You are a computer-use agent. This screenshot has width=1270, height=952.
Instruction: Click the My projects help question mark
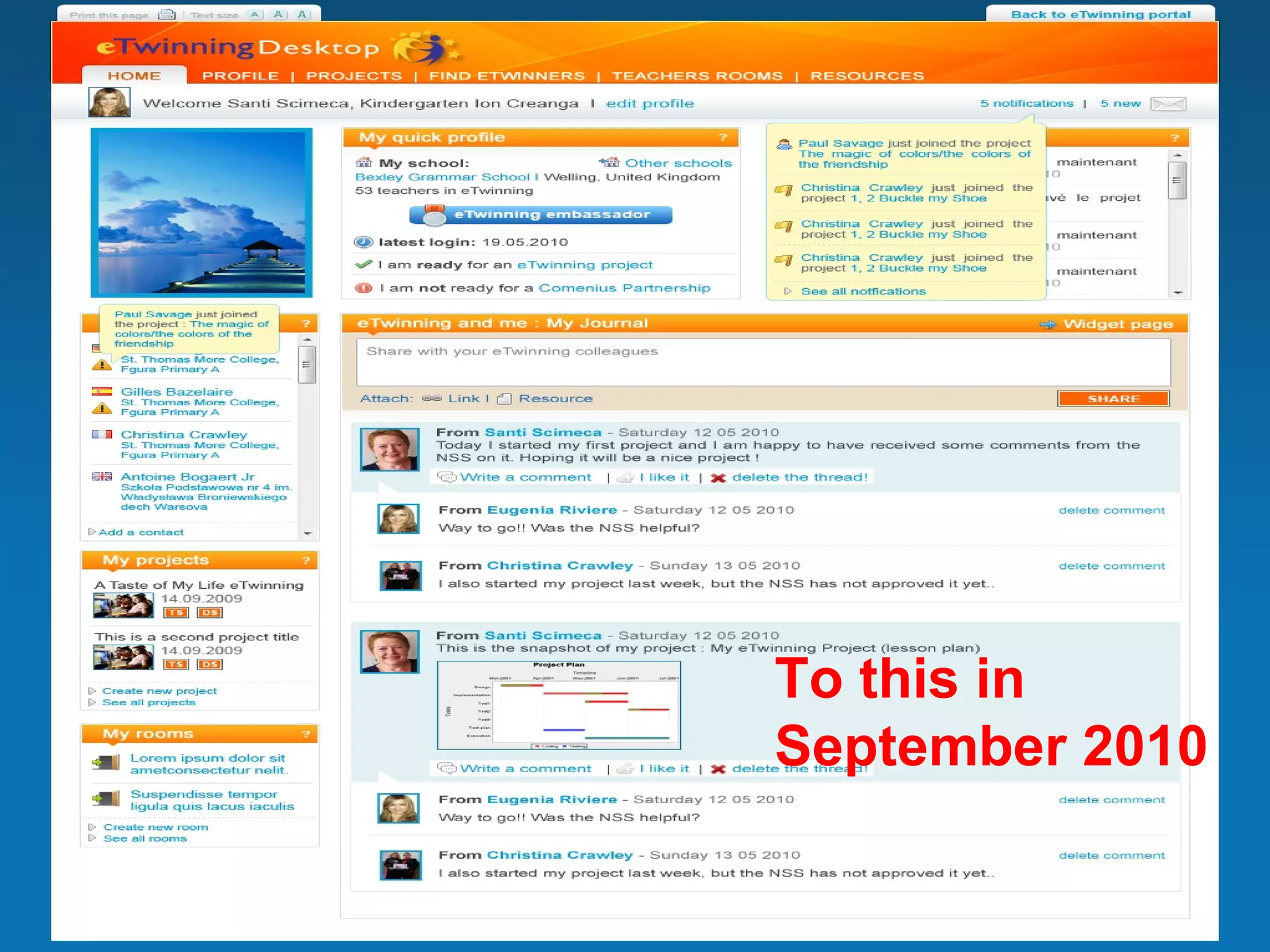[x=306, y=560]
